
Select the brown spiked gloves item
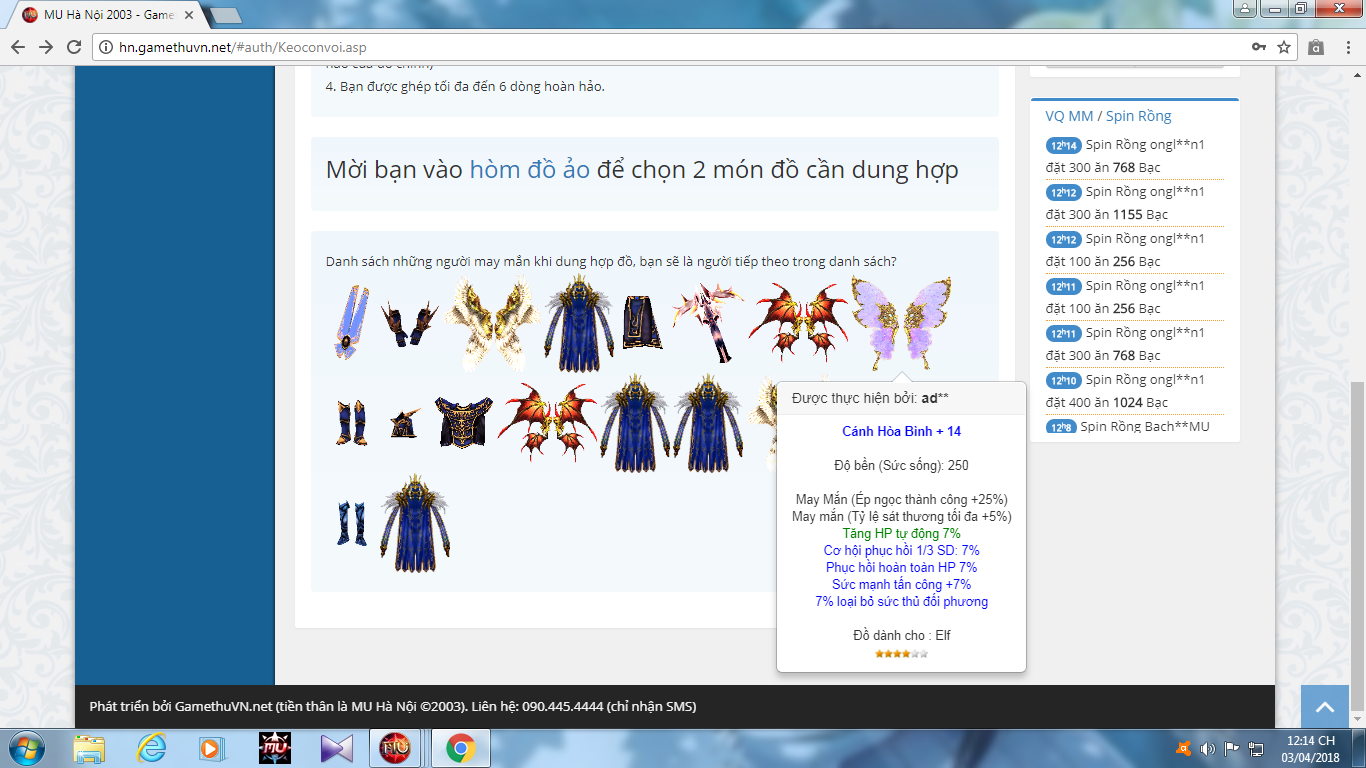[409, 323]
